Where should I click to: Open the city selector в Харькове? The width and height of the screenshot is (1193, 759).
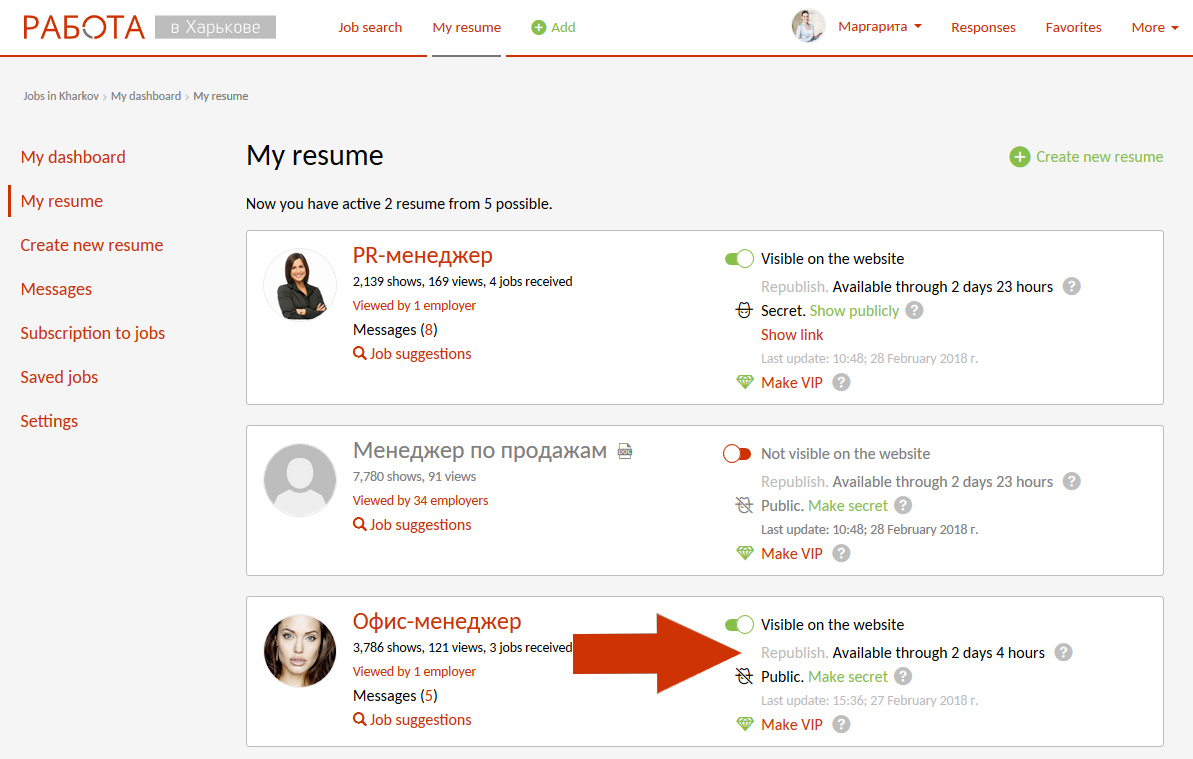coord(215,27)
